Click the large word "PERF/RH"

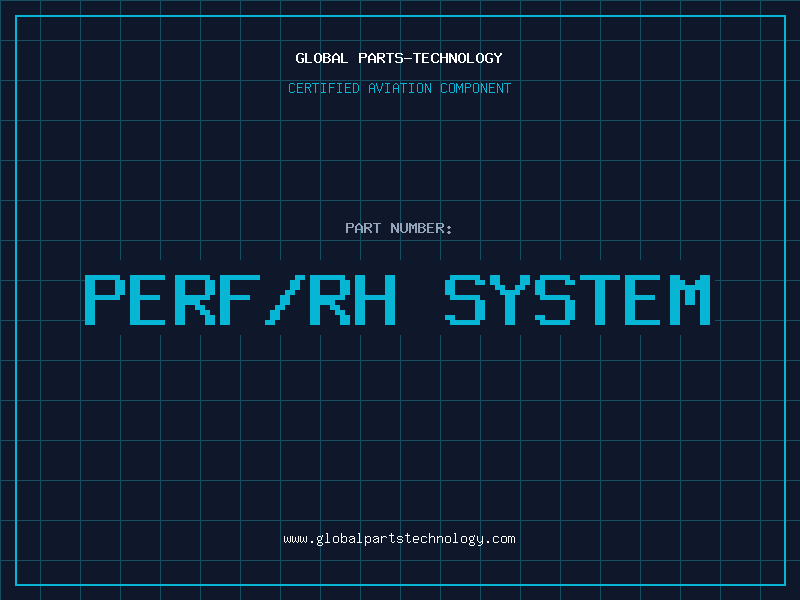coord(240,300)
